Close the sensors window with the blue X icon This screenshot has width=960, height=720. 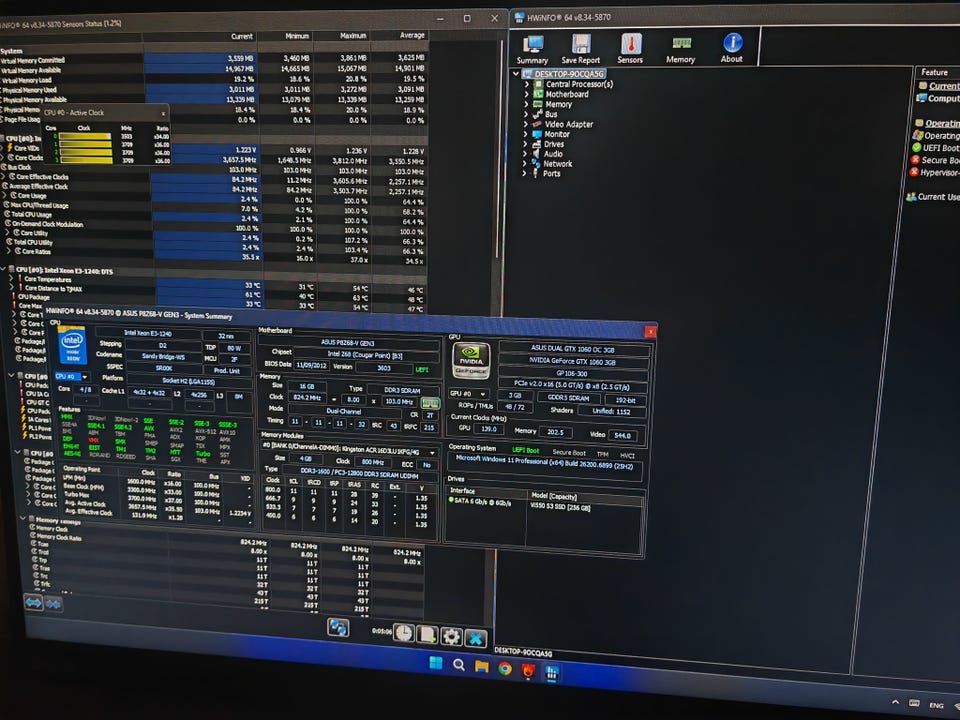476,638
